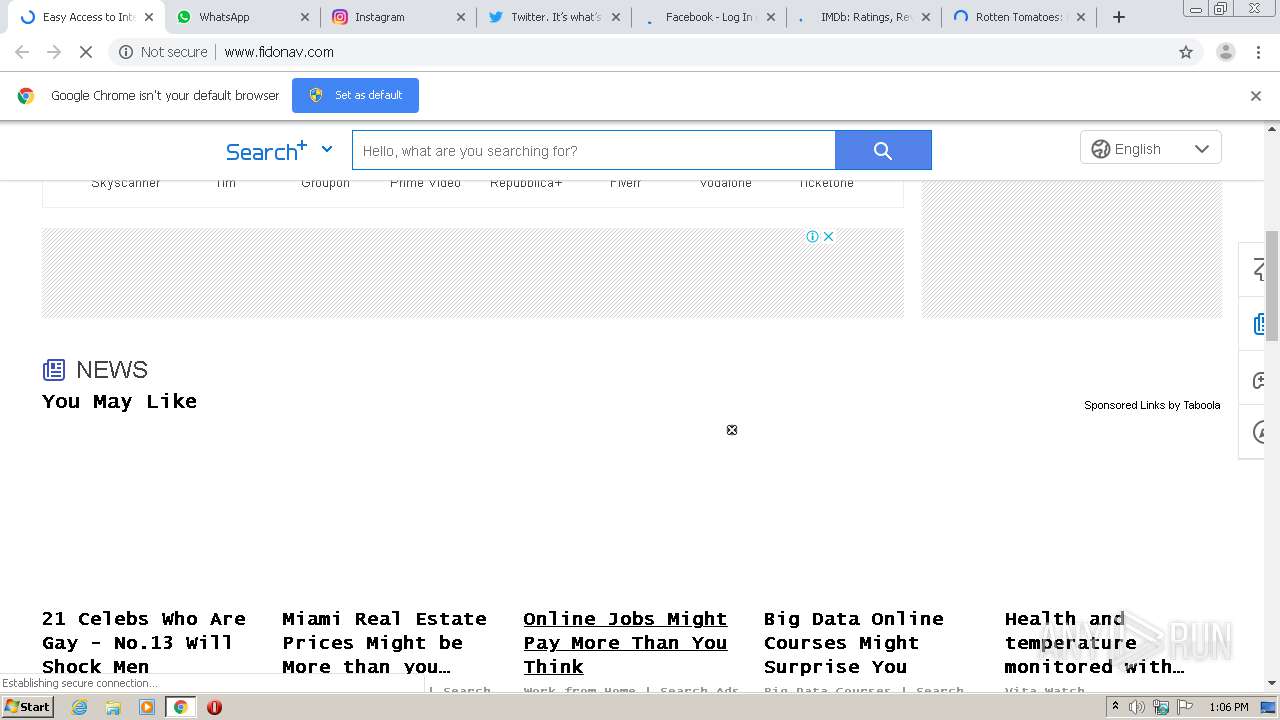
Task: Open Chrome's three-dot menu
Action: point(1259,52)
